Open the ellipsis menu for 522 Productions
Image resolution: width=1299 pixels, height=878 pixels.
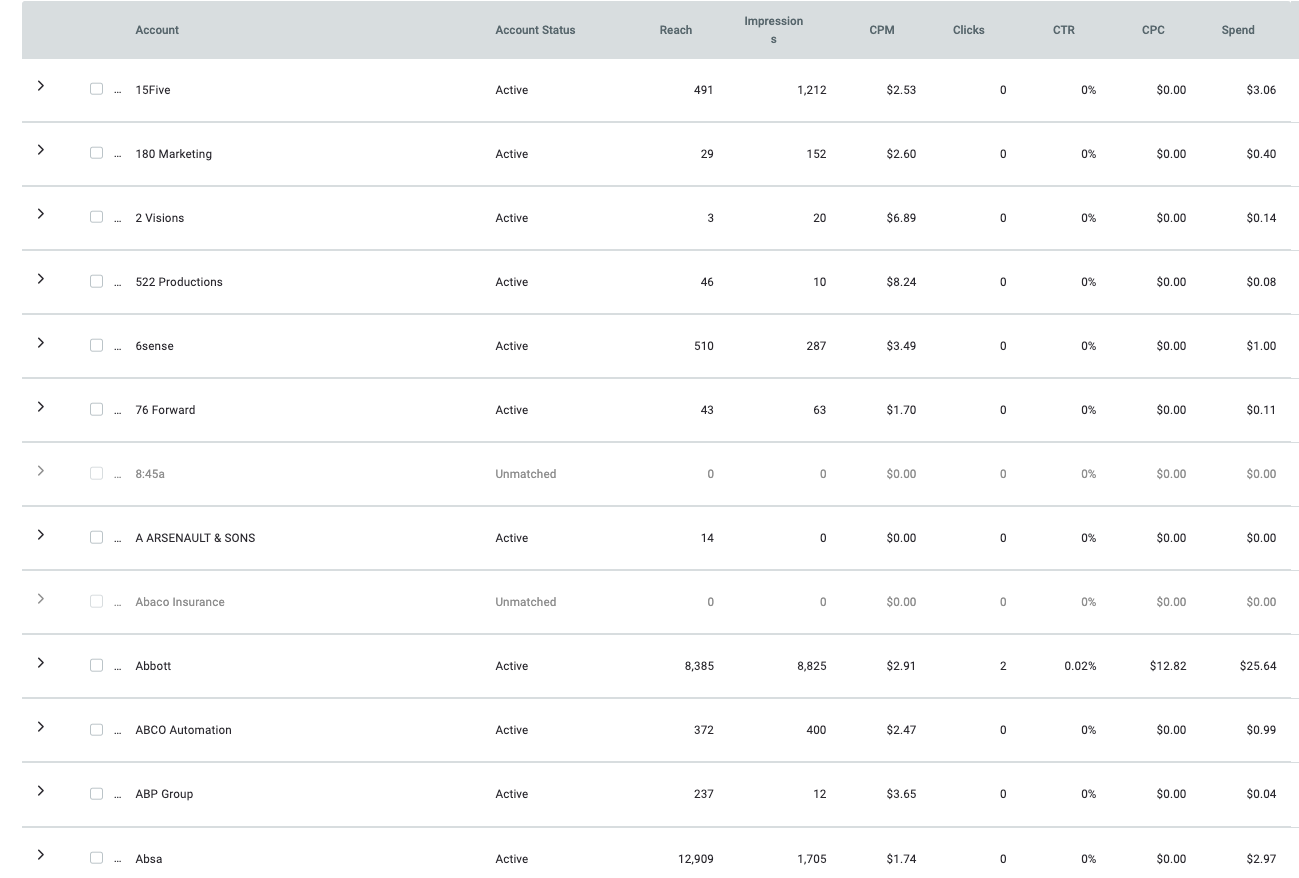coord(118,283)
